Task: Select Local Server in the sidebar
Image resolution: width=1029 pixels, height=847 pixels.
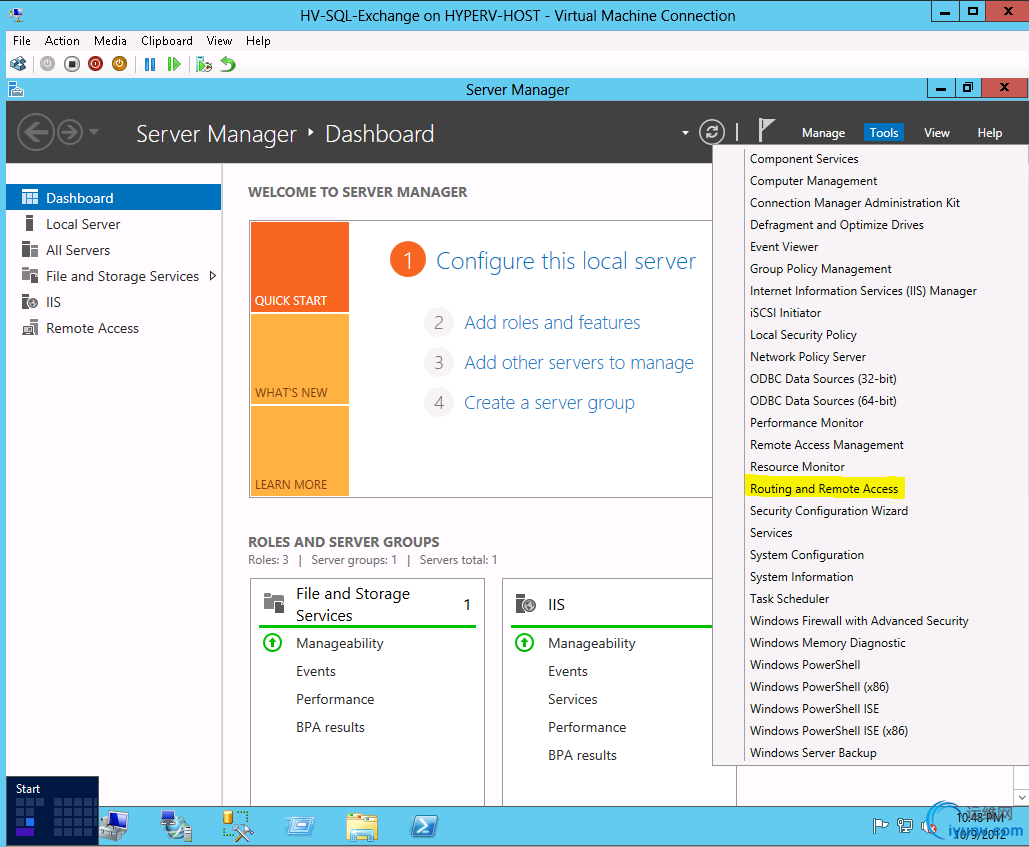Action: (83, 224)
